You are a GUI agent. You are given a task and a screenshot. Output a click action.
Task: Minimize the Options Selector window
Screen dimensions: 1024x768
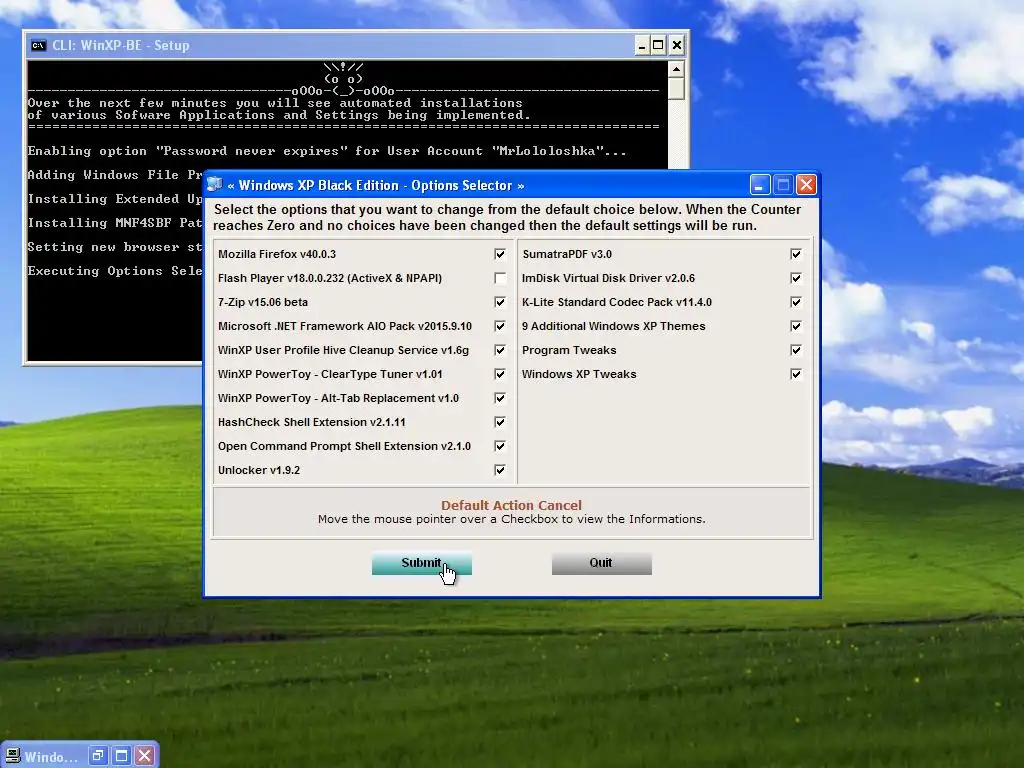pyautogui.click(x=760, y=185)
